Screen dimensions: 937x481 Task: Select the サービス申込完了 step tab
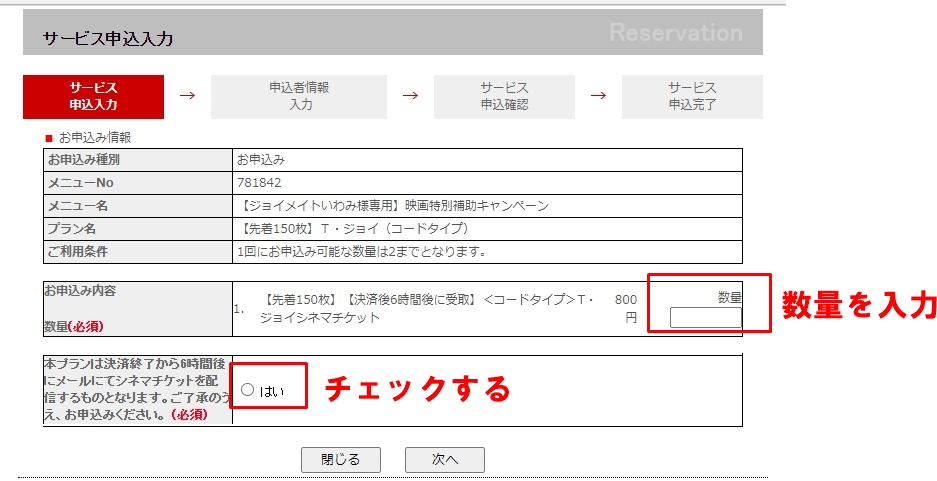[x=692, y=96]
